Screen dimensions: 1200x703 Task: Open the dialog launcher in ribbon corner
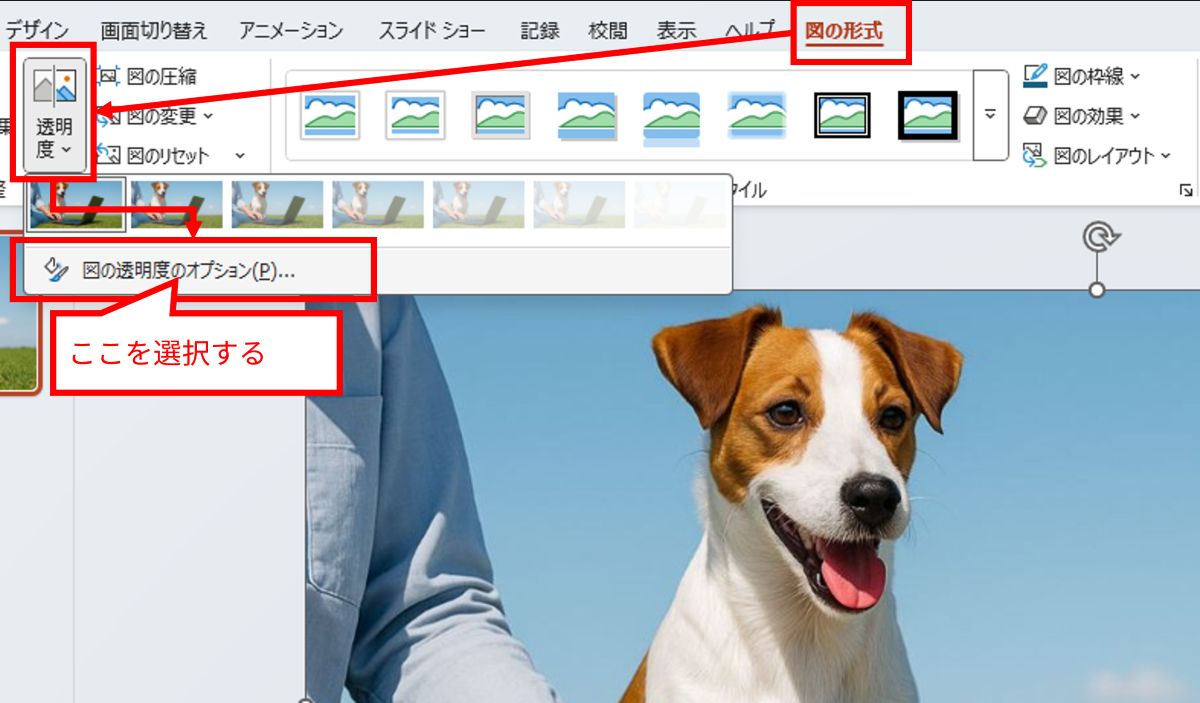point(1186,190)
